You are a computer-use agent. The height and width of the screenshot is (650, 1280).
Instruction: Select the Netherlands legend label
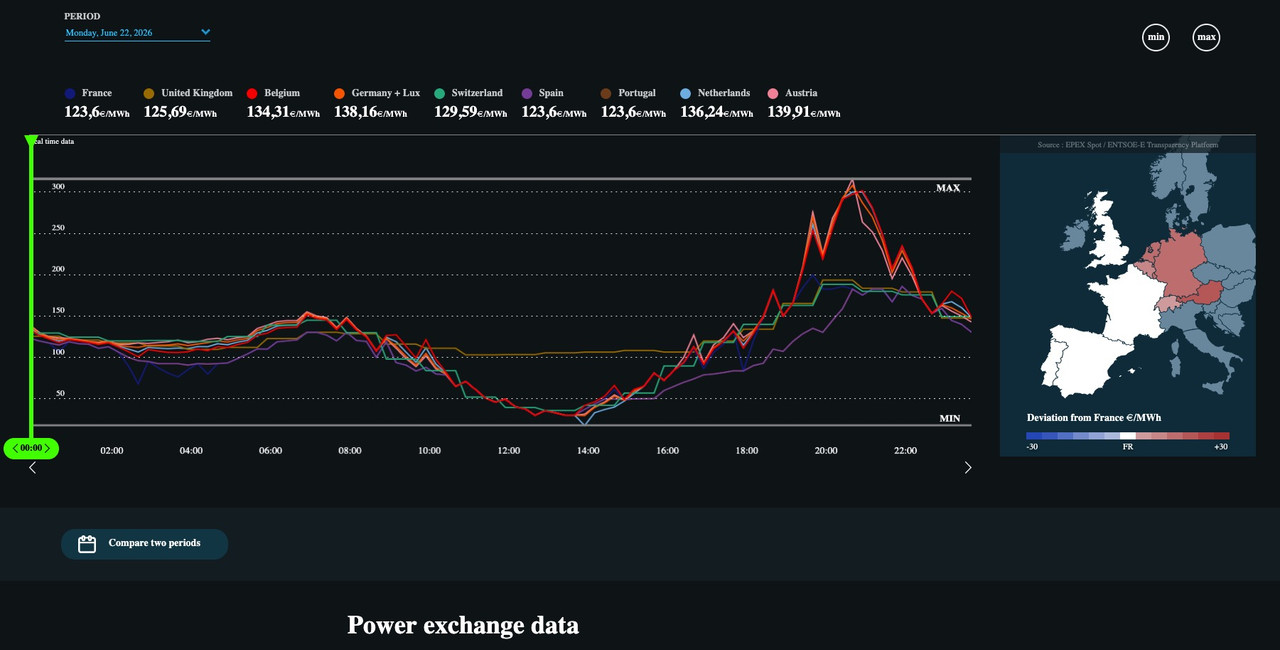coord(724,93)
